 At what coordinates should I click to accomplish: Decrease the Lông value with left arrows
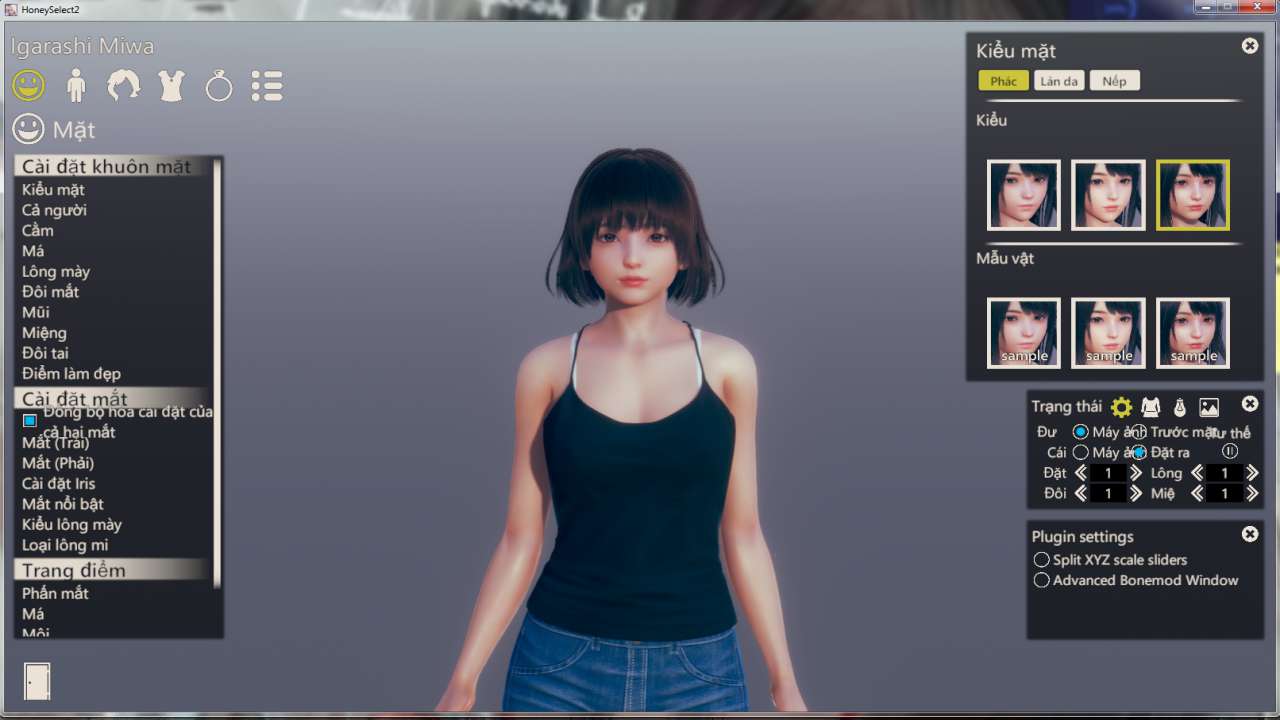pos(1197,473)
